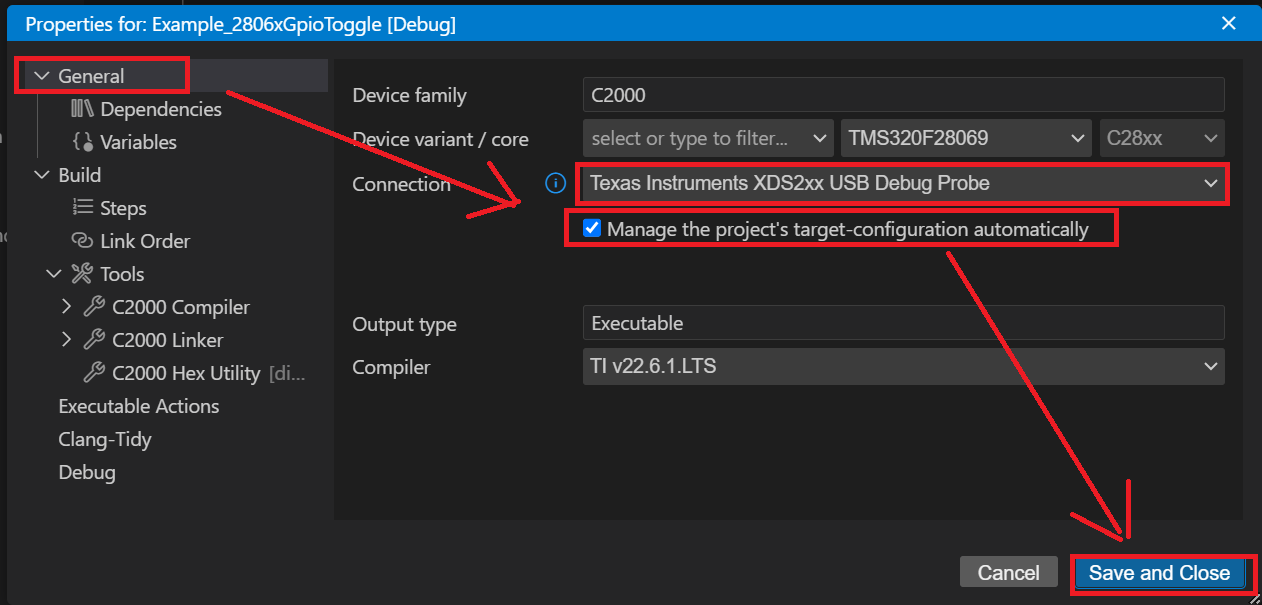This screenshot has height=605, width=1262.
Task: Click the C2000 Hex Utility wrench icon
Action: 94,373
